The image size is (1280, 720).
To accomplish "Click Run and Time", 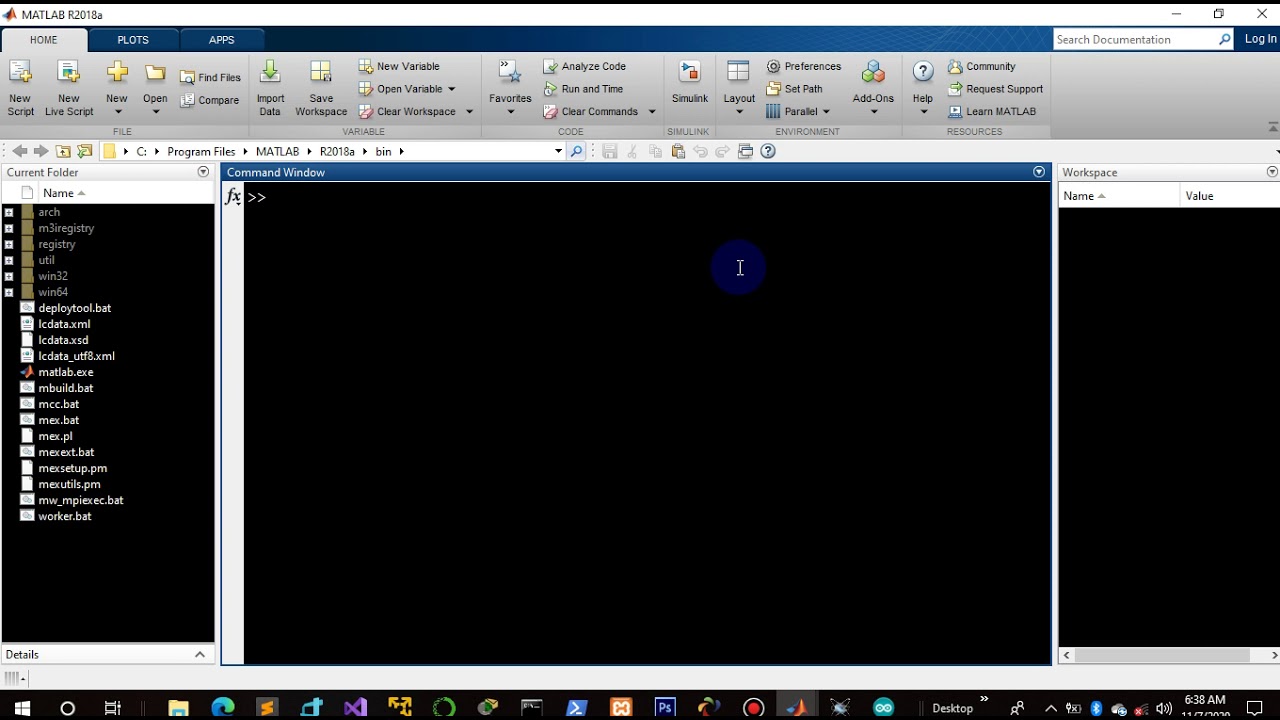I will tap(583, 89).
